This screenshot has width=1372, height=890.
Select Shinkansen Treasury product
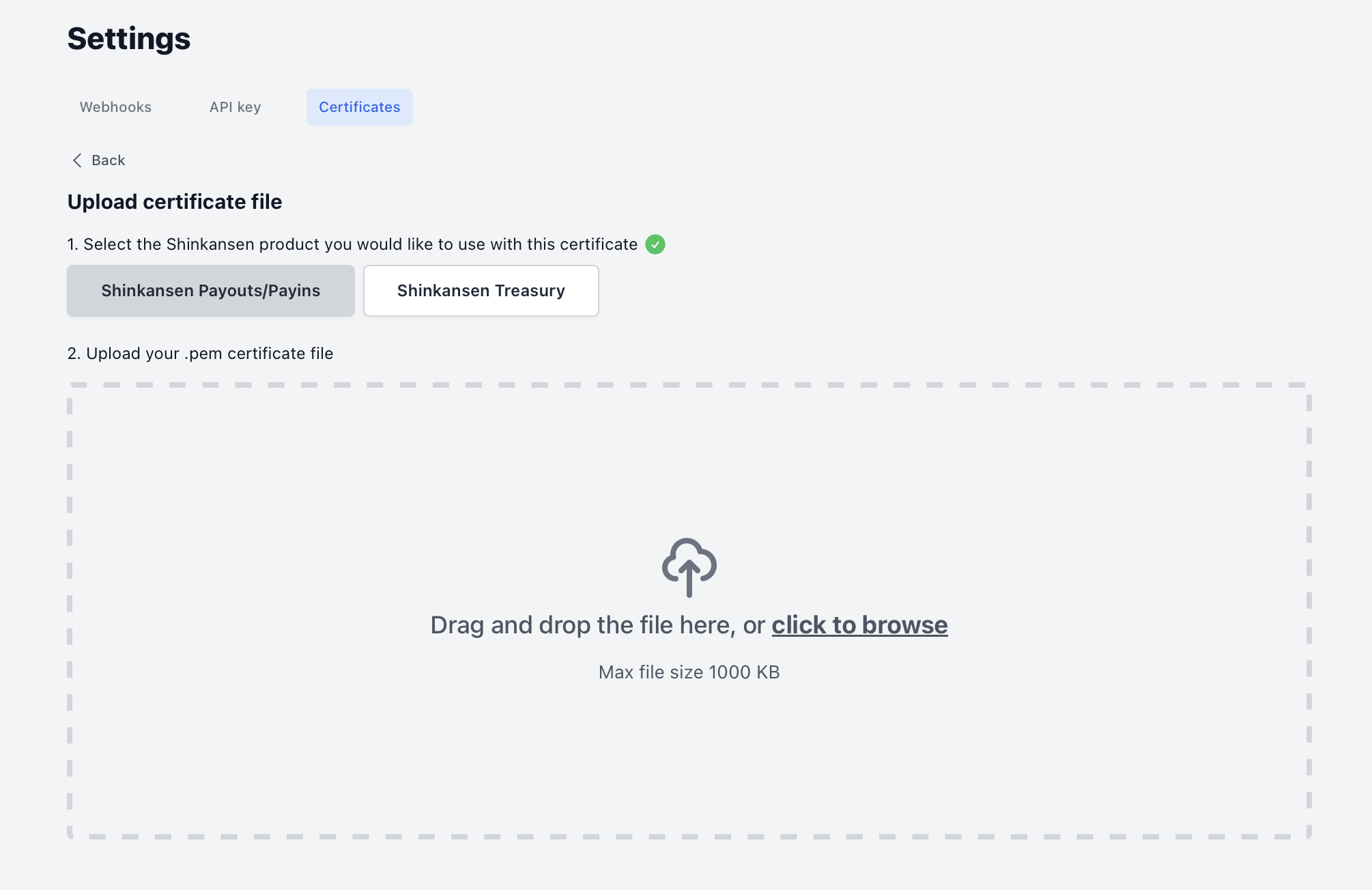click(x=481, y=291)
